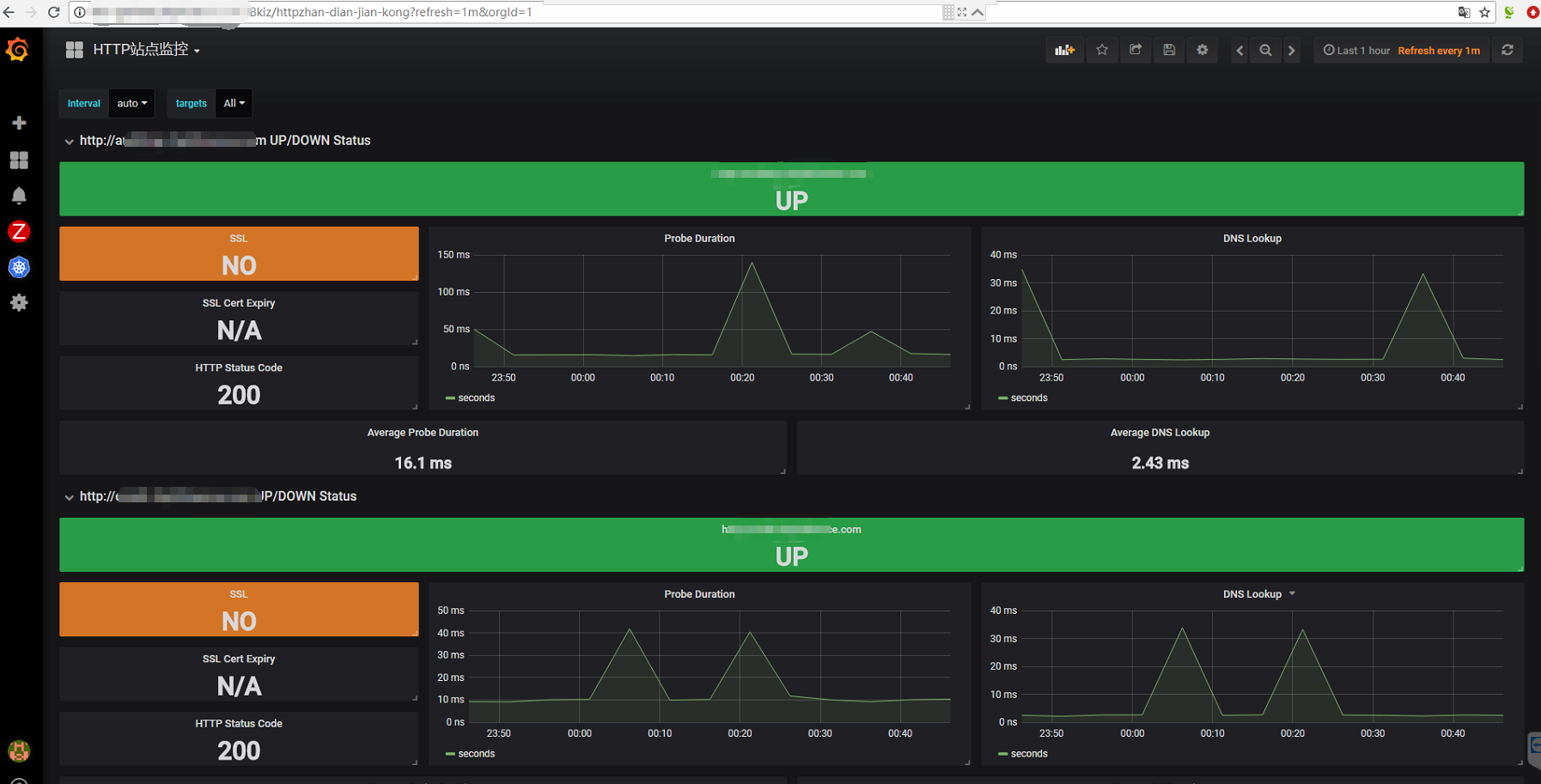Click the first SSL Cert Expiry N/A value
This screenshot has width=1541, height=784.
(x=239, y=331)
